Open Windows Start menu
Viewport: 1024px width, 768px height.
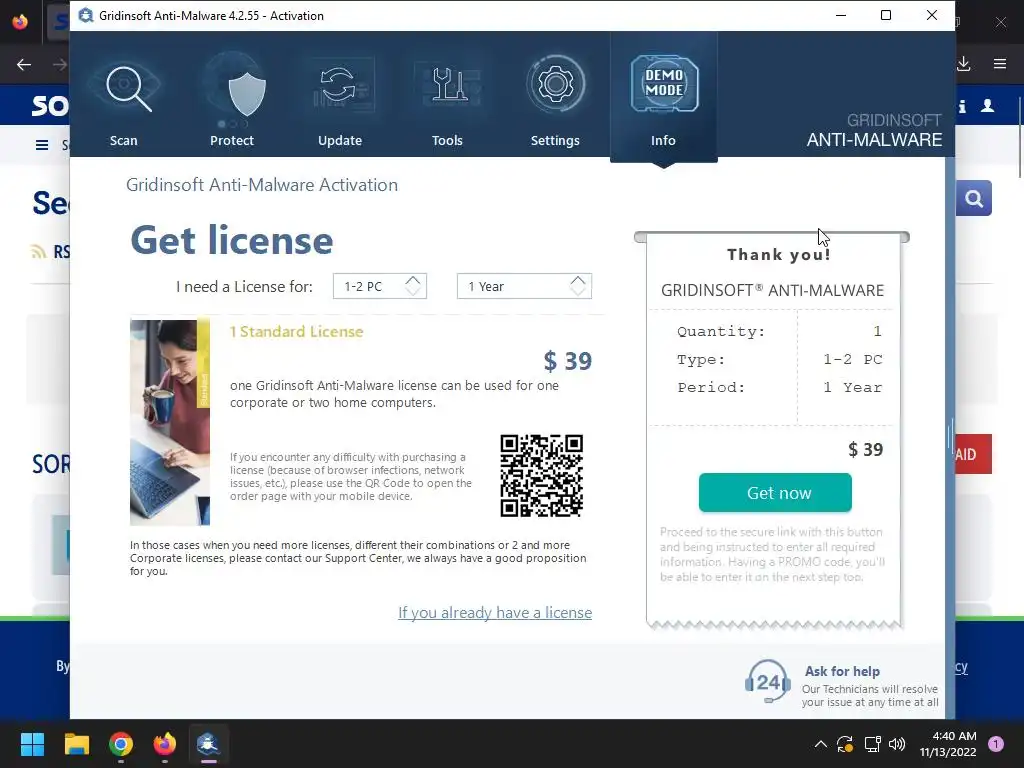(x=32, y=744)
